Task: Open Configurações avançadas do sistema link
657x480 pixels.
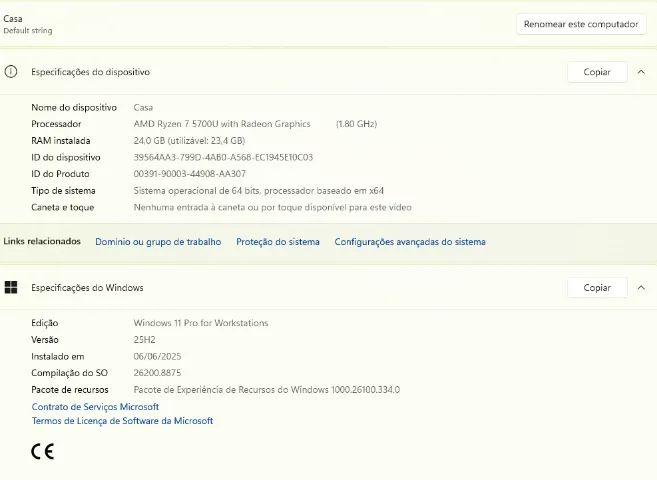Action: pyautogui.click(x=410, y=242)
